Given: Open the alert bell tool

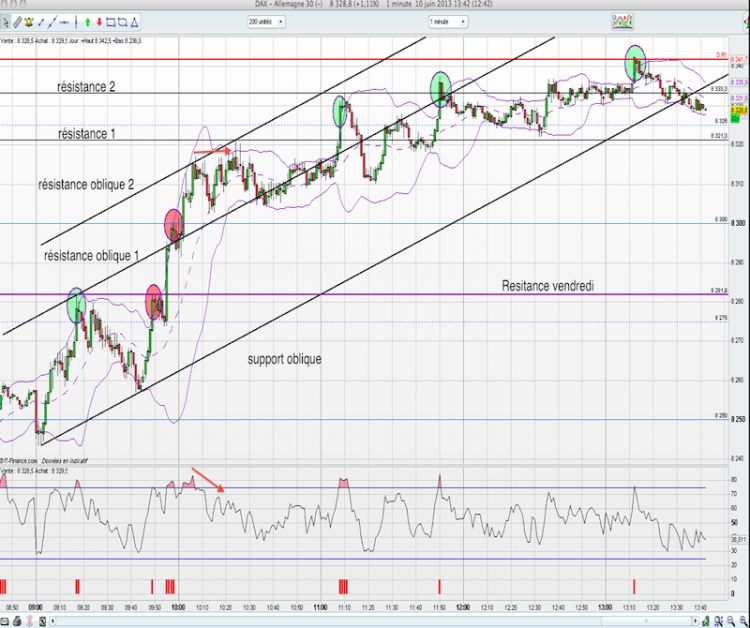Looking at the screenshot, I should pos(29,22).
